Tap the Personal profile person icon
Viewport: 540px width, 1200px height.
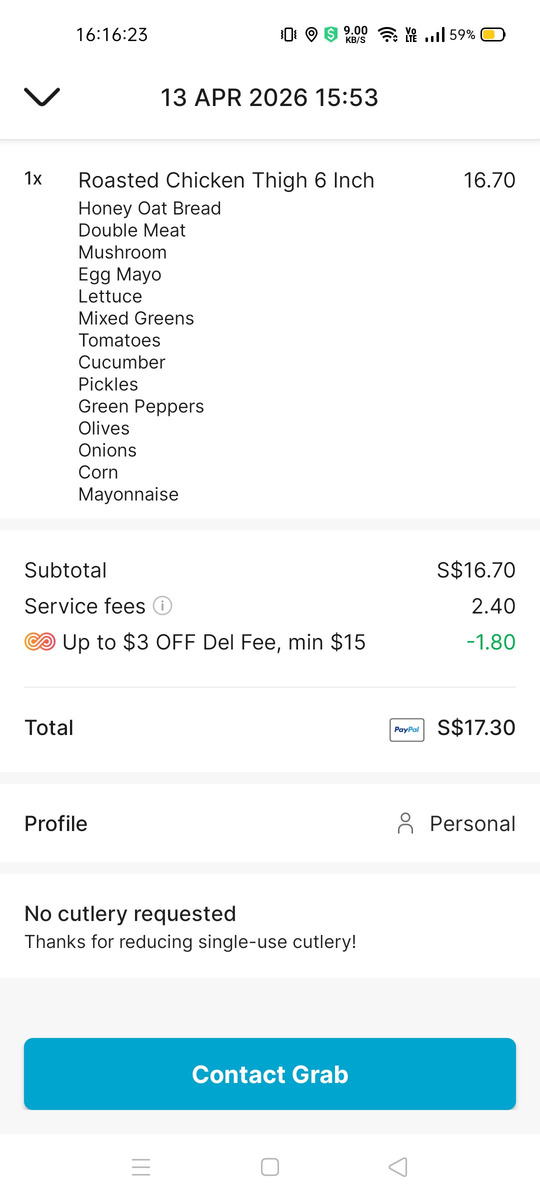click(405, 824)
